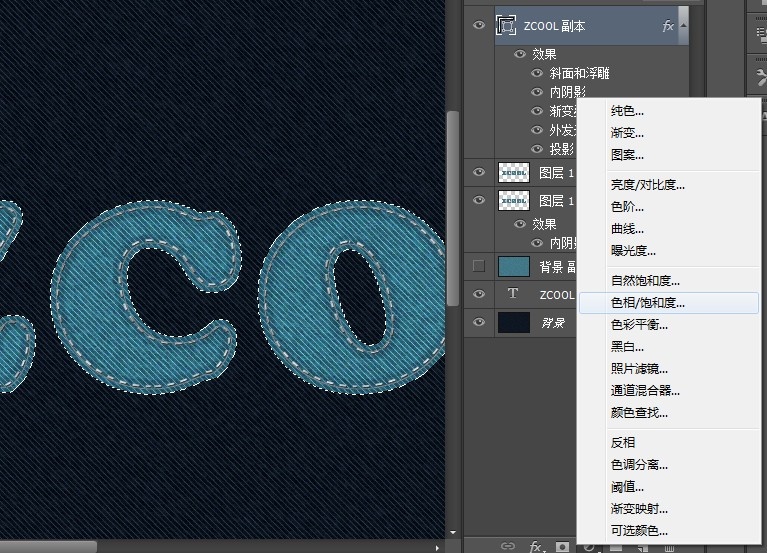The image size is (767, 553).
Task: Open the add layer style fx button
Action: 535,546
